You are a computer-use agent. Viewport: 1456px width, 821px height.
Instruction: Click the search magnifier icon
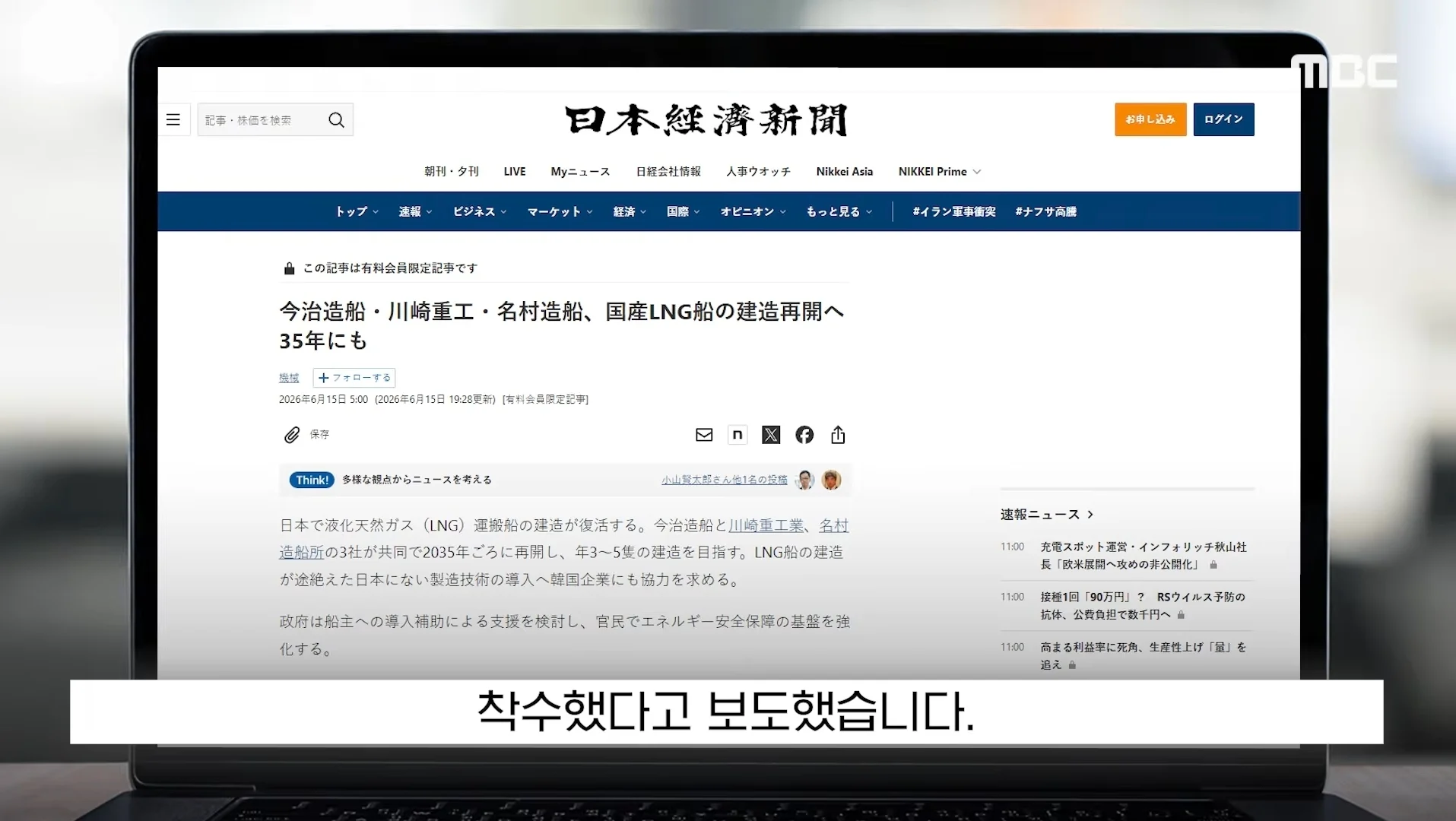336,120
